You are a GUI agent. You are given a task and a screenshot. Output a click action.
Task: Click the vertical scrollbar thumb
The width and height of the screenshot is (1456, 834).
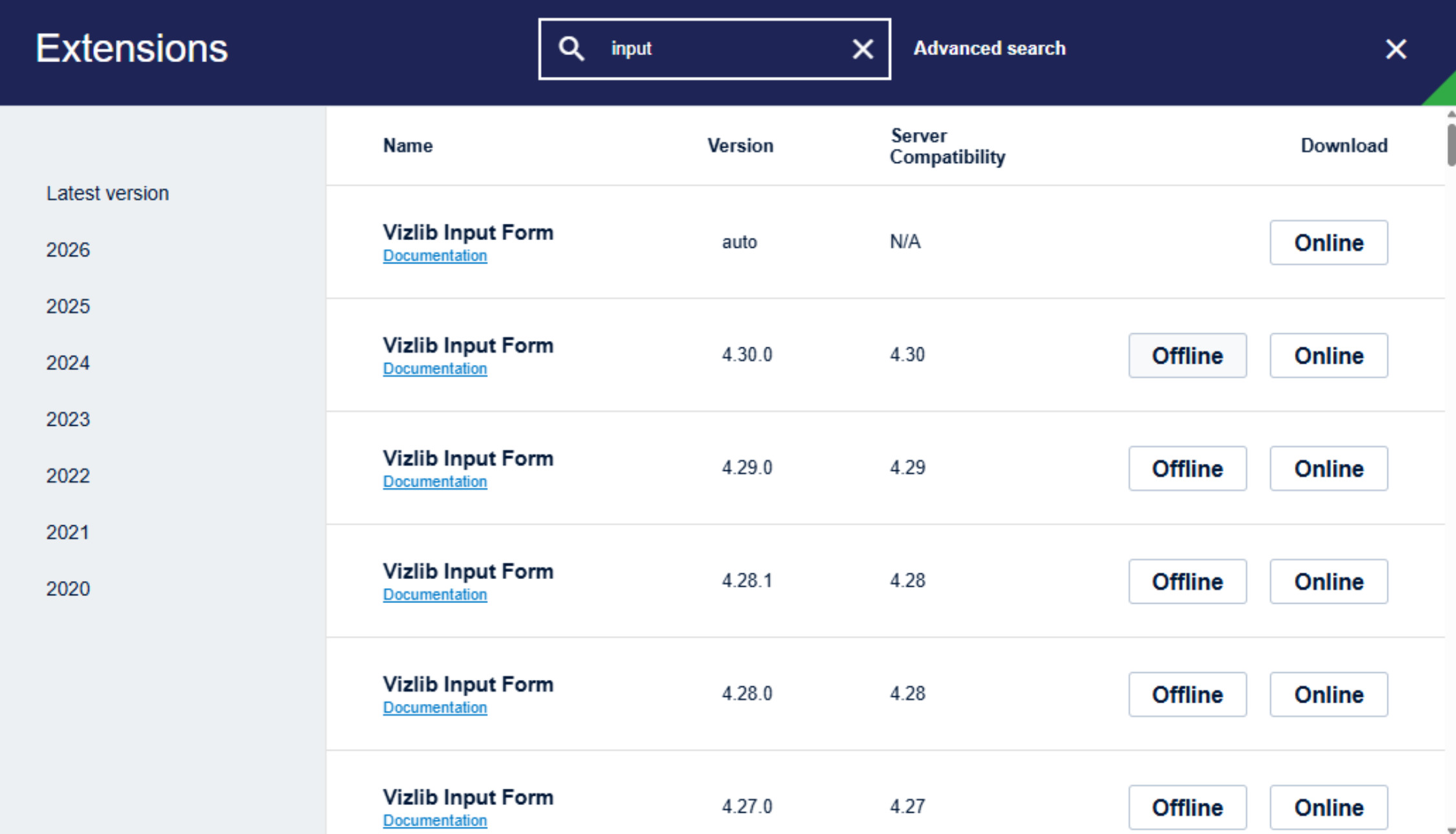coord(1451,144)
